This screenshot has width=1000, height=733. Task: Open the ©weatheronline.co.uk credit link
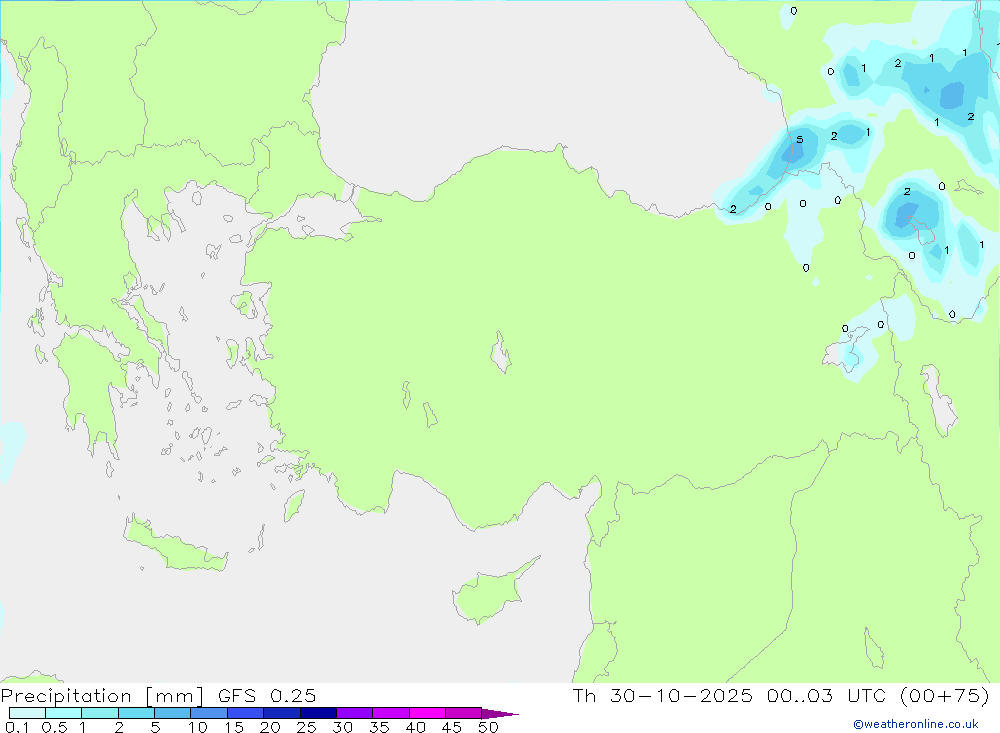916,724
